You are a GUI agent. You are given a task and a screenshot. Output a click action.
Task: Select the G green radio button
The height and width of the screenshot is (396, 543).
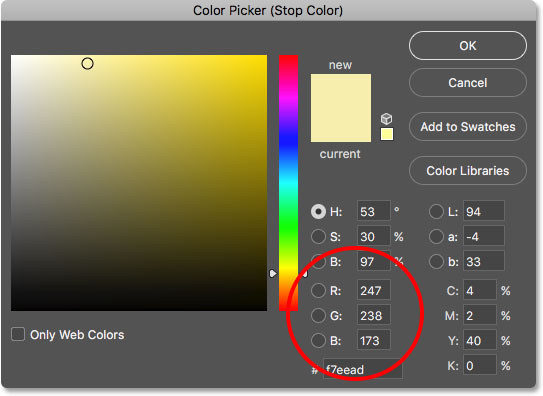click(318, 316)
